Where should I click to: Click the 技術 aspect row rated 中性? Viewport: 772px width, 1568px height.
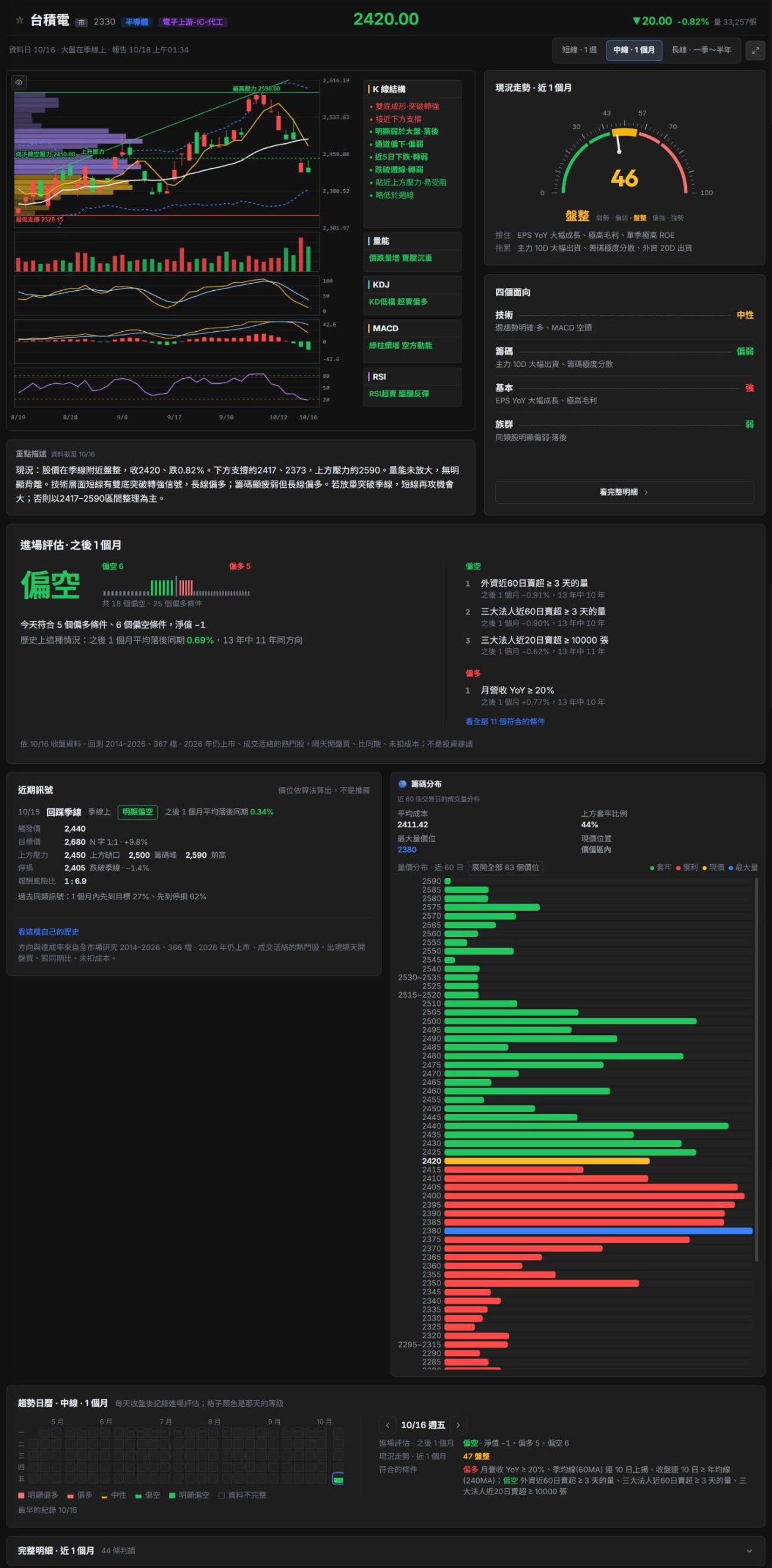pyautogui.click(x=624, y=321)
